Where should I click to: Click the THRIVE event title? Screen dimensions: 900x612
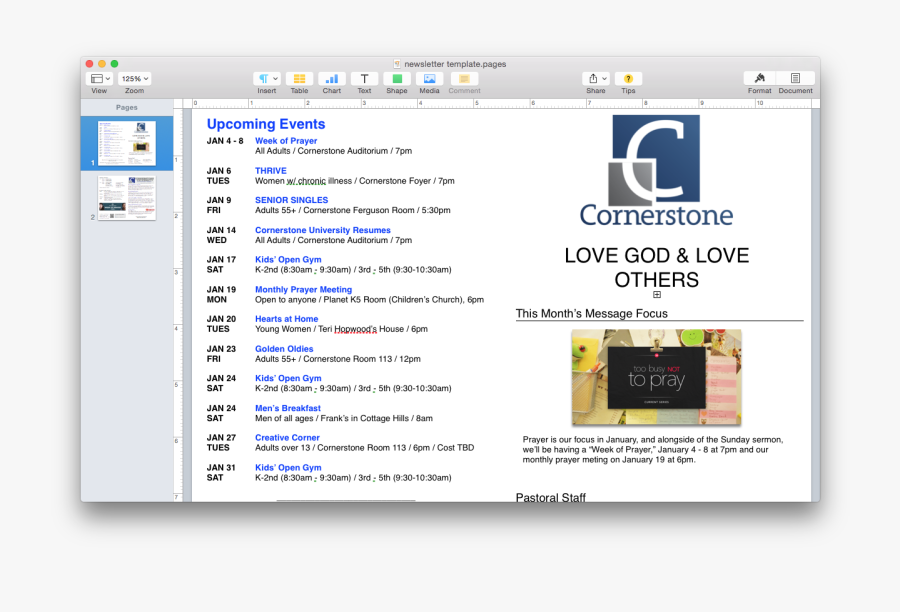[x=270, y=171]
